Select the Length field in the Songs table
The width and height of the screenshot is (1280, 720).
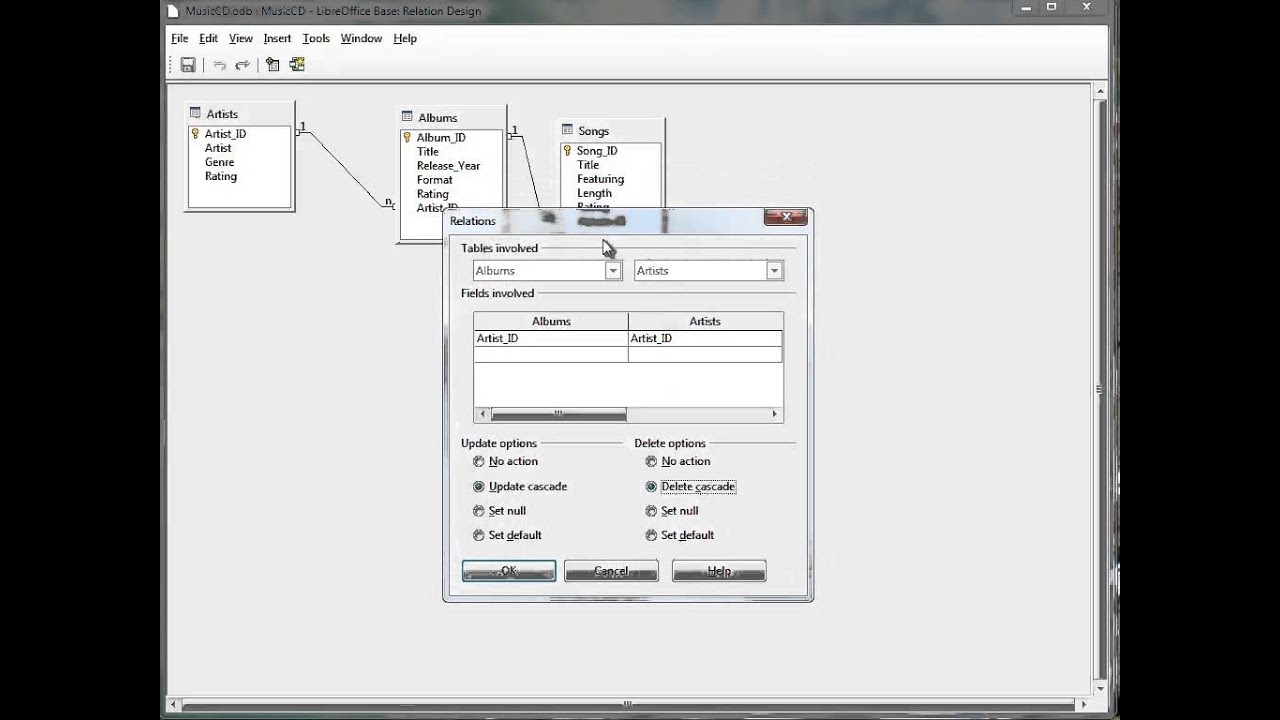point(594,193)
